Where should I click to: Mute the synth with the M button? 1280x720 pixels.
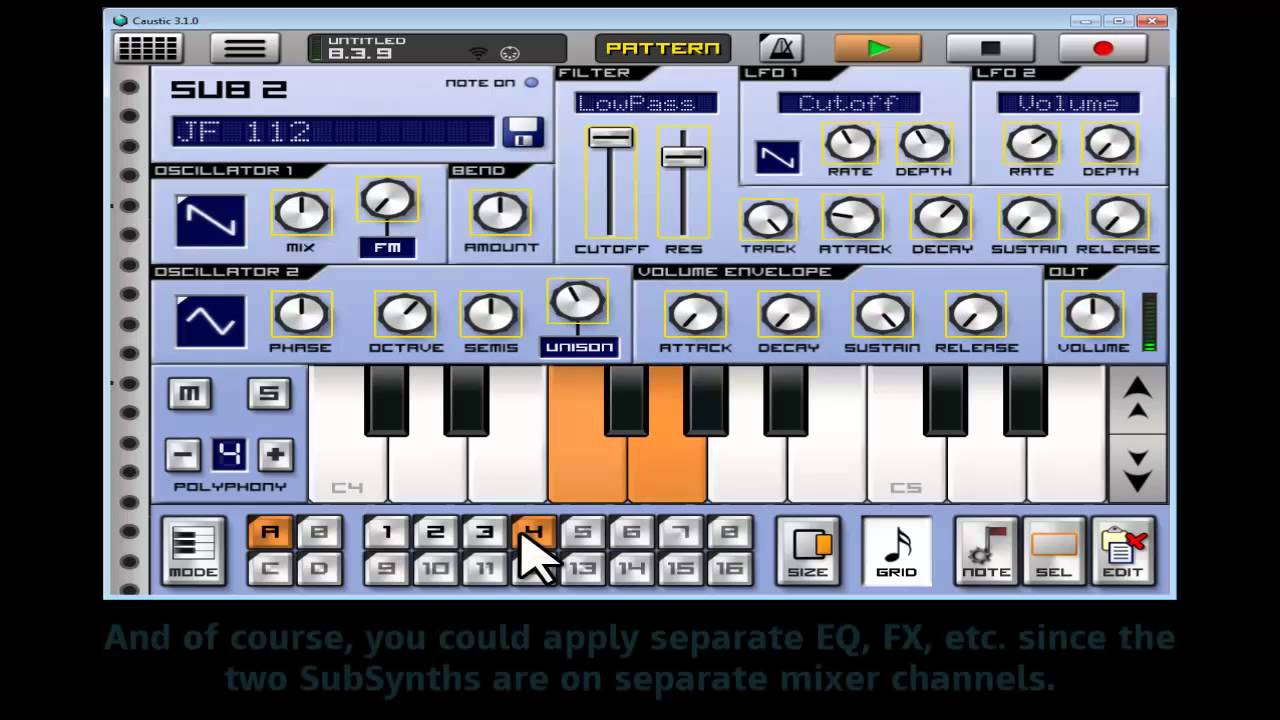click(x=188, y=393)
